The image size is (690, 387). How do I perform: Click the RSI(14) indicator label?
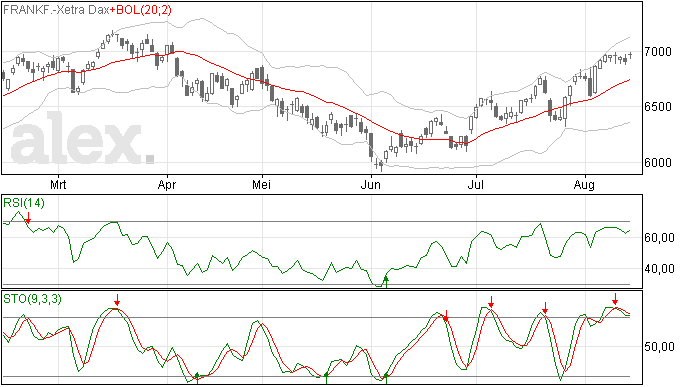coord(24,203)
